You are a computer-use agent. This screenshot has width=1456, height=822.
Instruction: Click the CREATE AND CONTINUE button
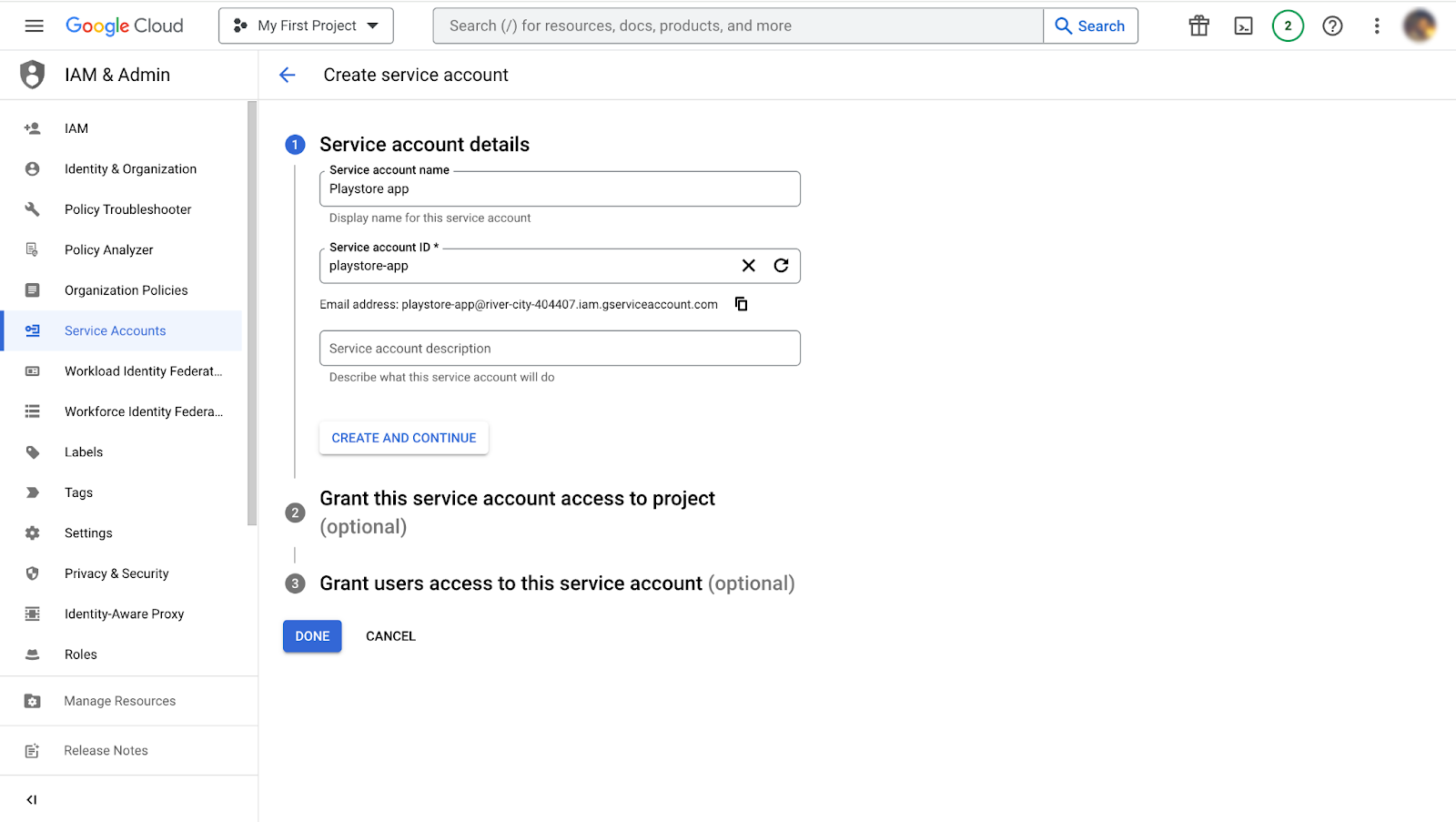(x=403, y=438)
